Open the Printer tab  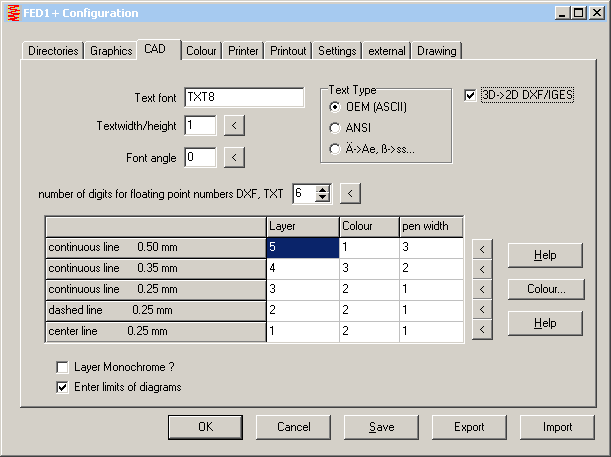coord(243,51)
